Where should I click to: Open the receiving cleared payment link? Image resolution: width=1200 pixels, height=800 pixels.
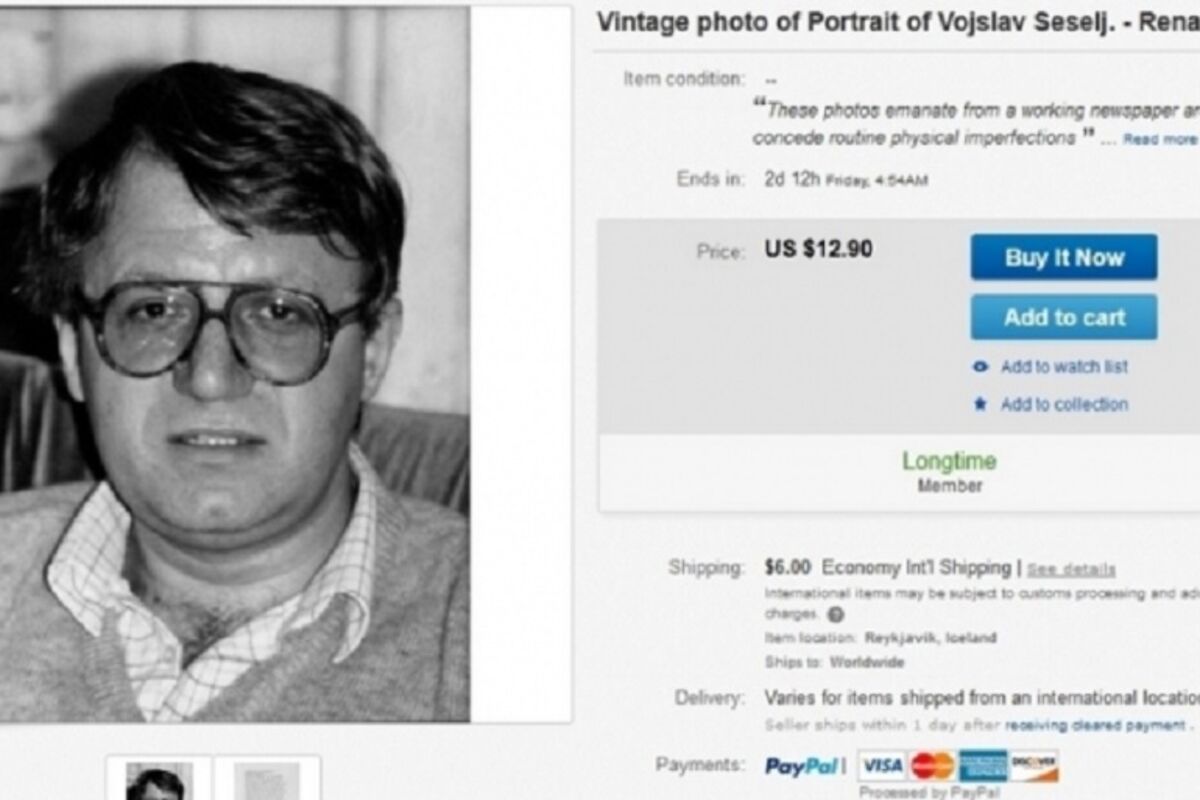pyautogui.click(x=1095, y=725)
